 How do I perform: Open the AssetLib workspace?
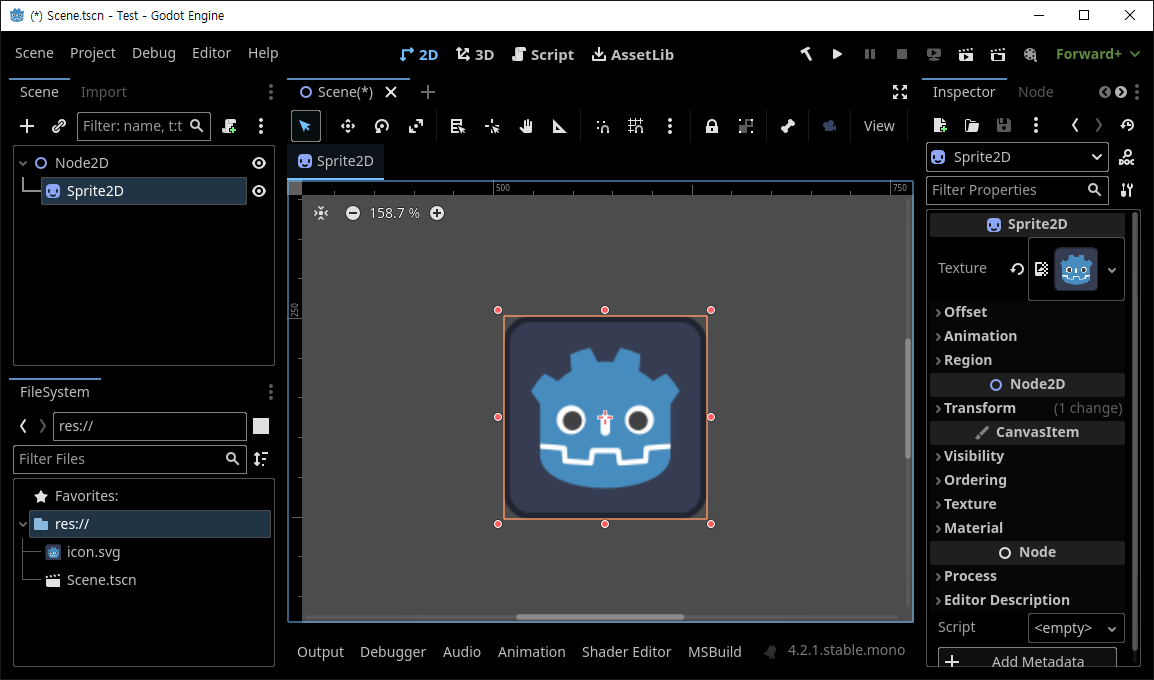tap(633, 54)
